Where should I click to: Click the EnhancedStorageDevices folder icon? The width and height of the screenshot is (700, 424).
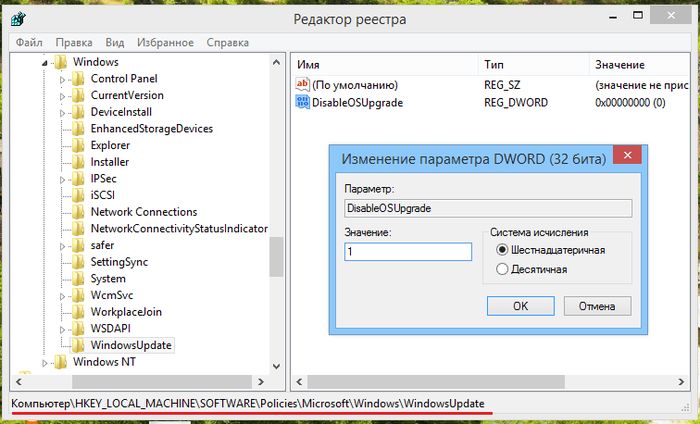tap(78, 129)
